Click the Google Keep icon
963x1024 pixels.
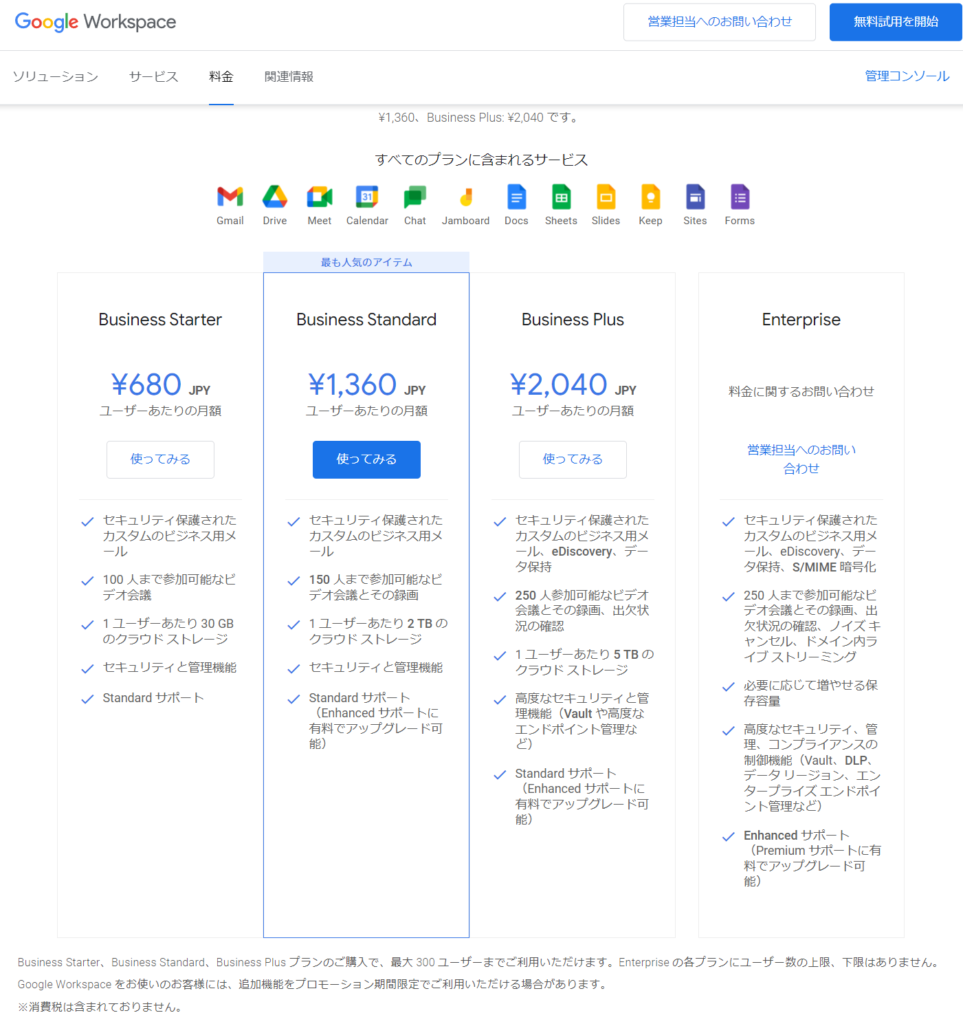tap(650, 197)
